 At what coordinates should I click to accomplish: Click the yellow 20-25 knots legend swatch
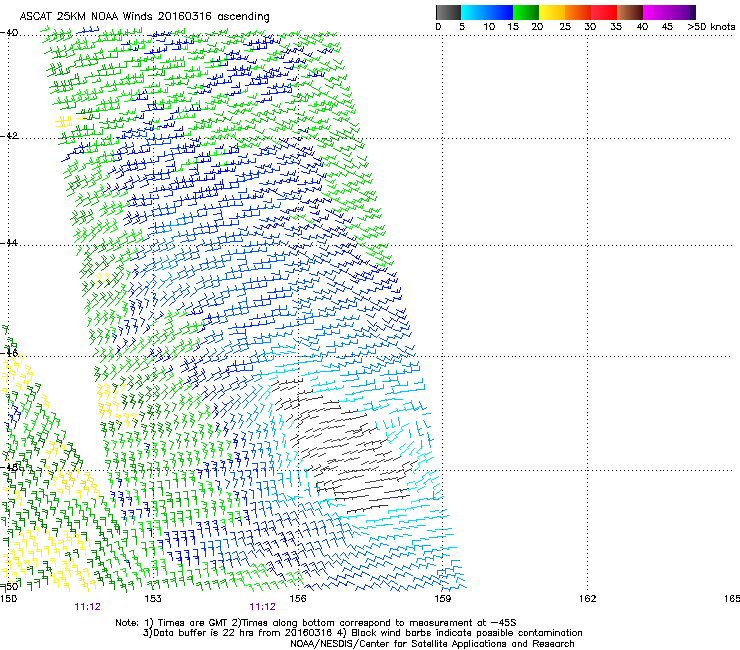click(x=552, y=12)
